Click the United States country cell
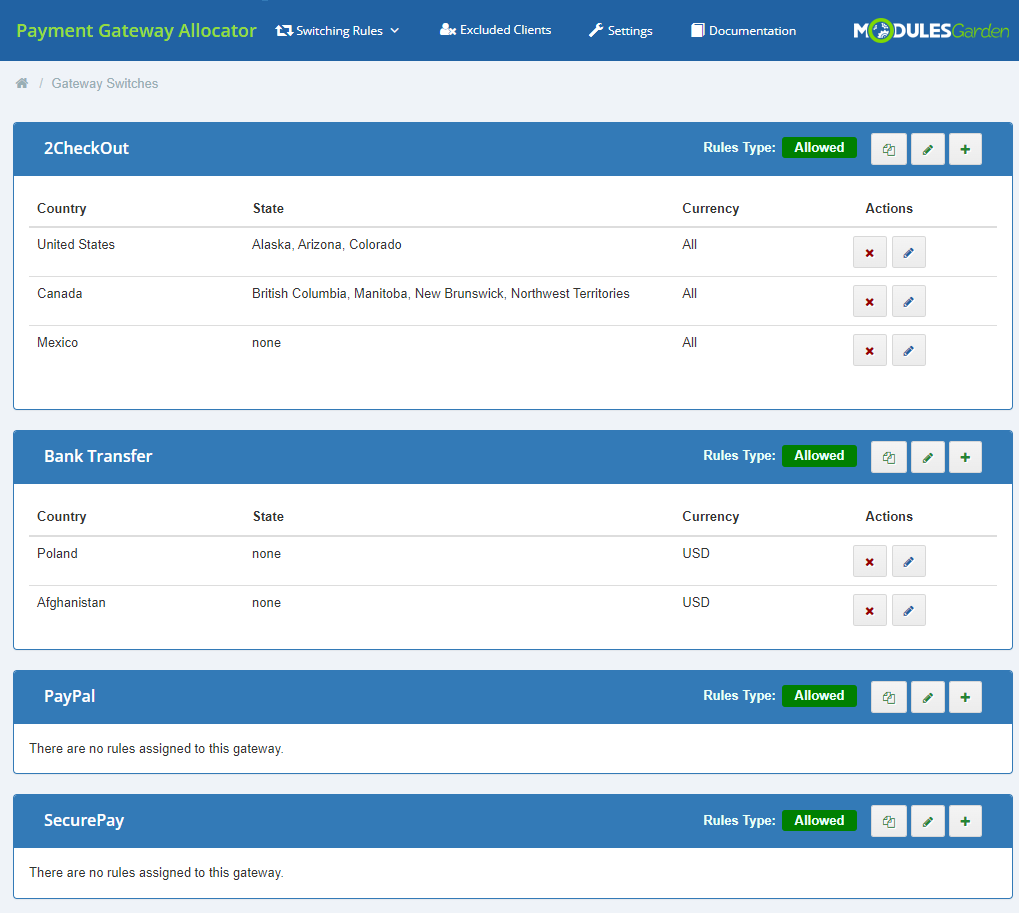Viewport: 1019px width, 913px height. click(x=76, y=244)
